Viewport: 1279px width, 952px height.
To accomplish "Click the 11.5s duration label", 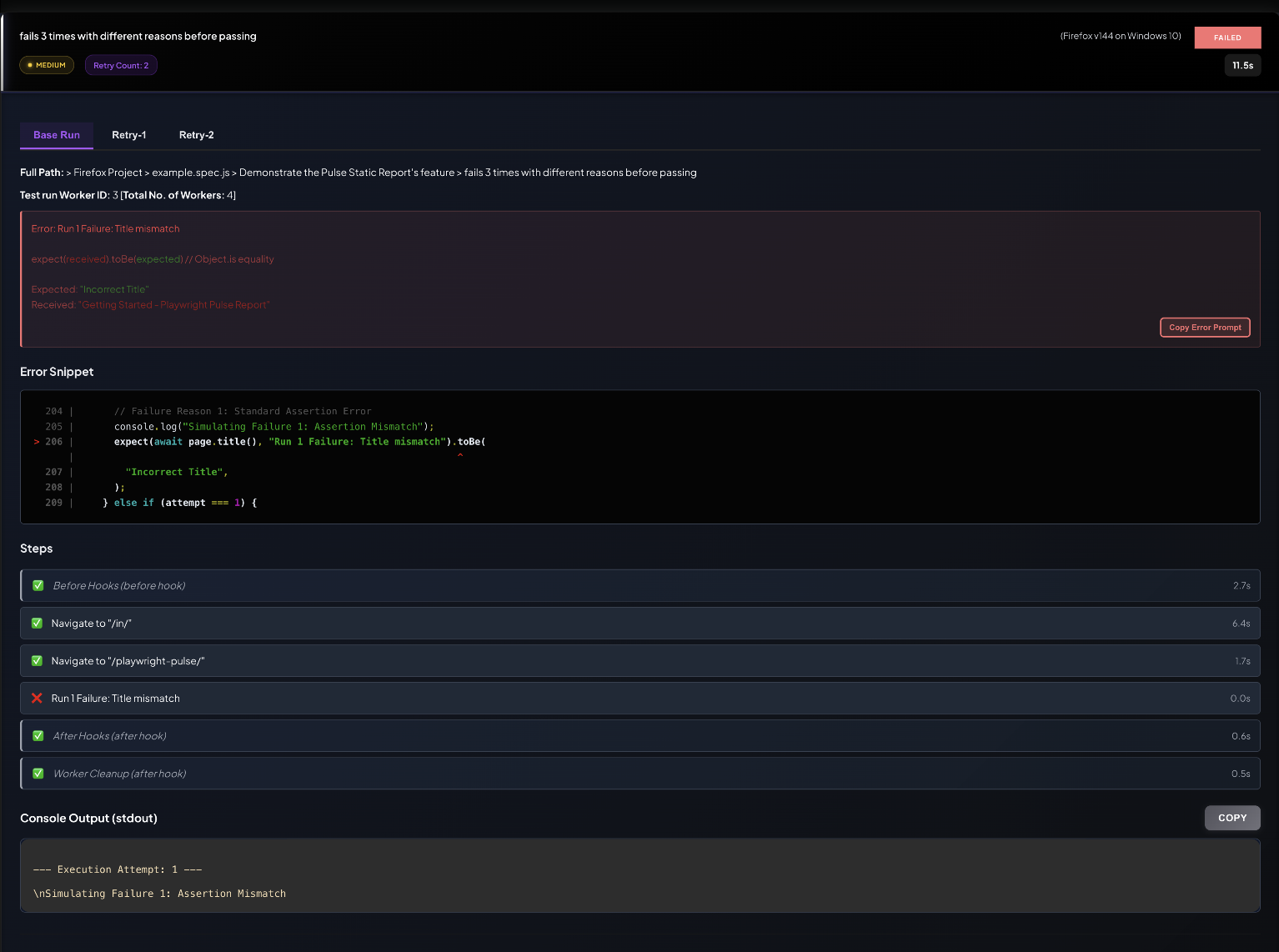I will [x=1242, y=65].
